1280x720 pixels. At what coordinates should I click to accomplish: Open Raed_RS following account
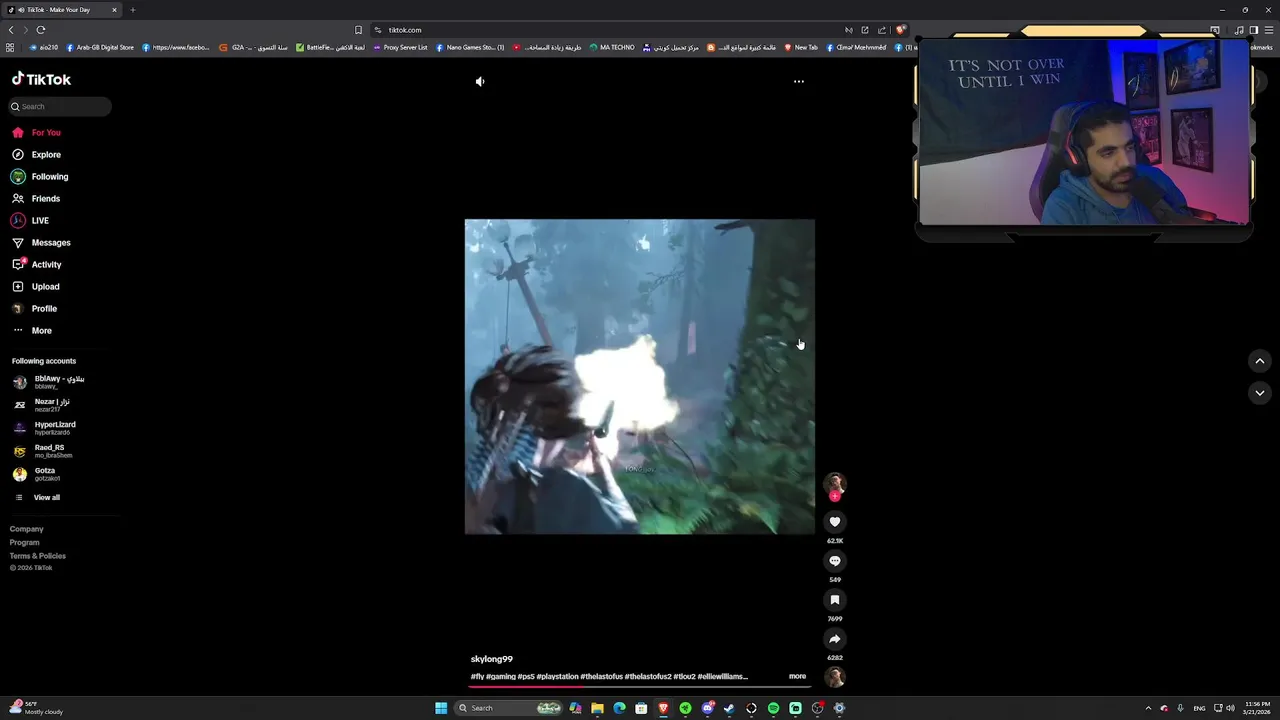[42, 451]
